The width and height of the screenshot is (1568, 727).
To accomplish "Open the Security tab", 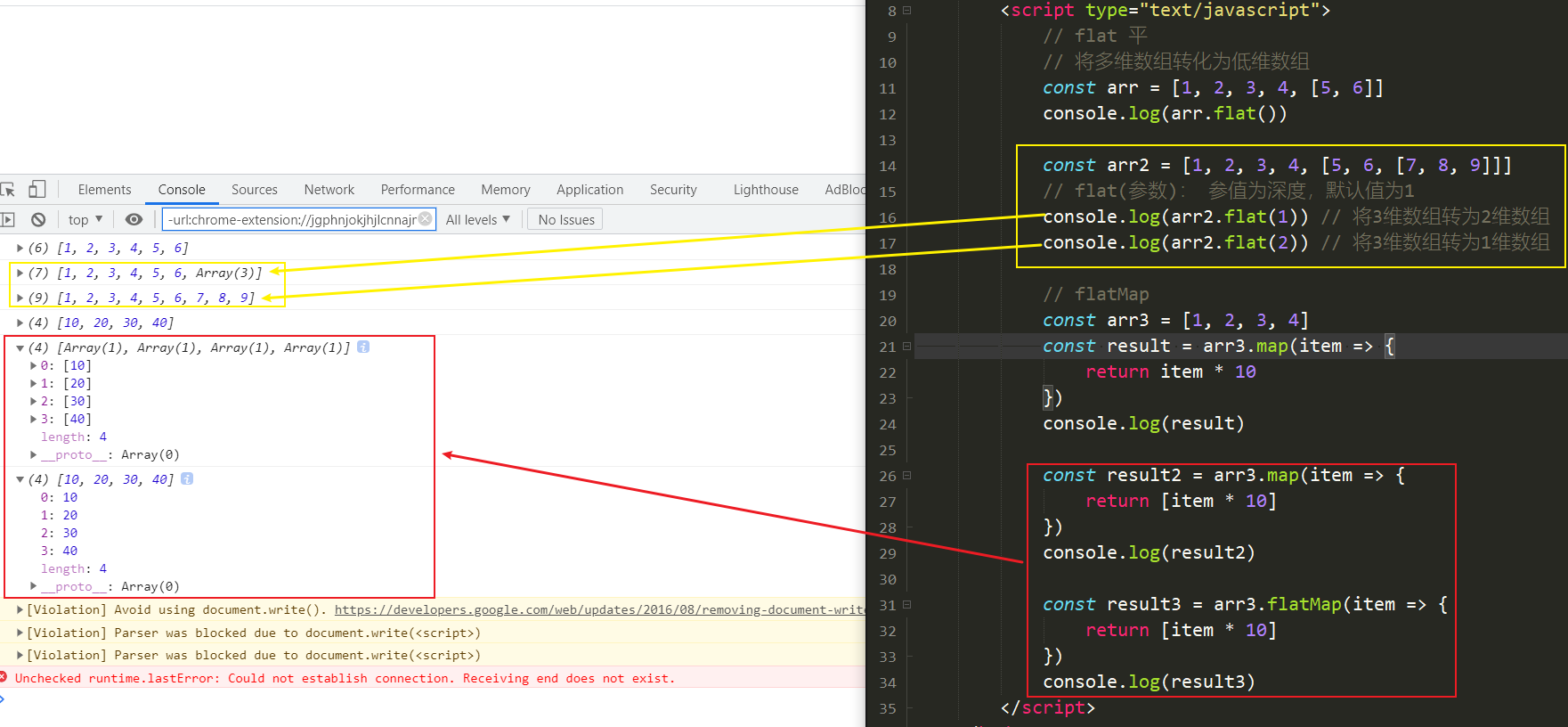I will pos(673,190).
